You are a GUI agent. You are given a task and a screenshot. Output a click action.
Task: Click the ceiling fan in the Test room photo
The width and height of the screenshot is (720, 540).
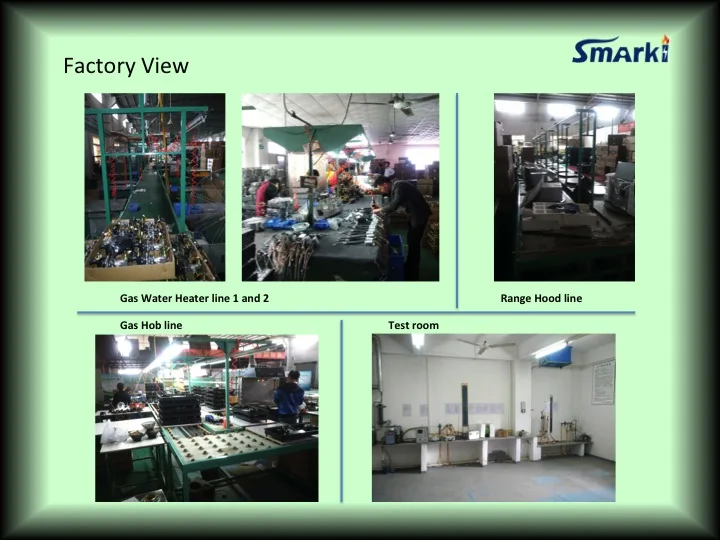tap(483, 345)
